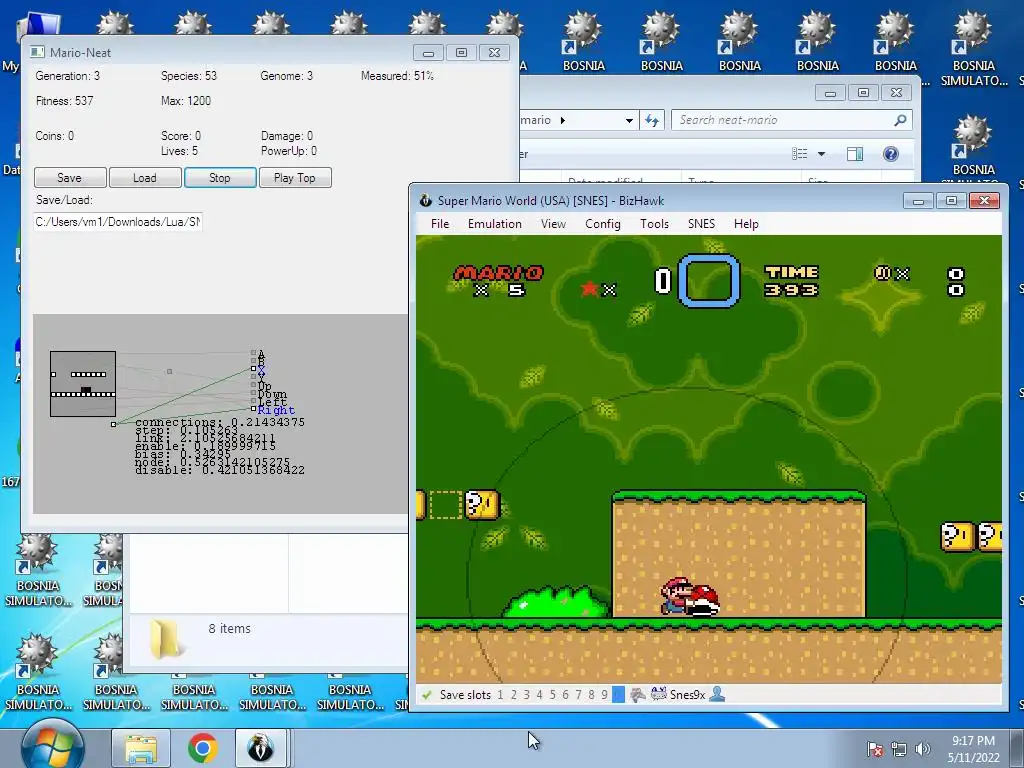Screen dimensions: 1024x768
Task: Open the SNES menu in BizHawk
Action: coord(701,224)
